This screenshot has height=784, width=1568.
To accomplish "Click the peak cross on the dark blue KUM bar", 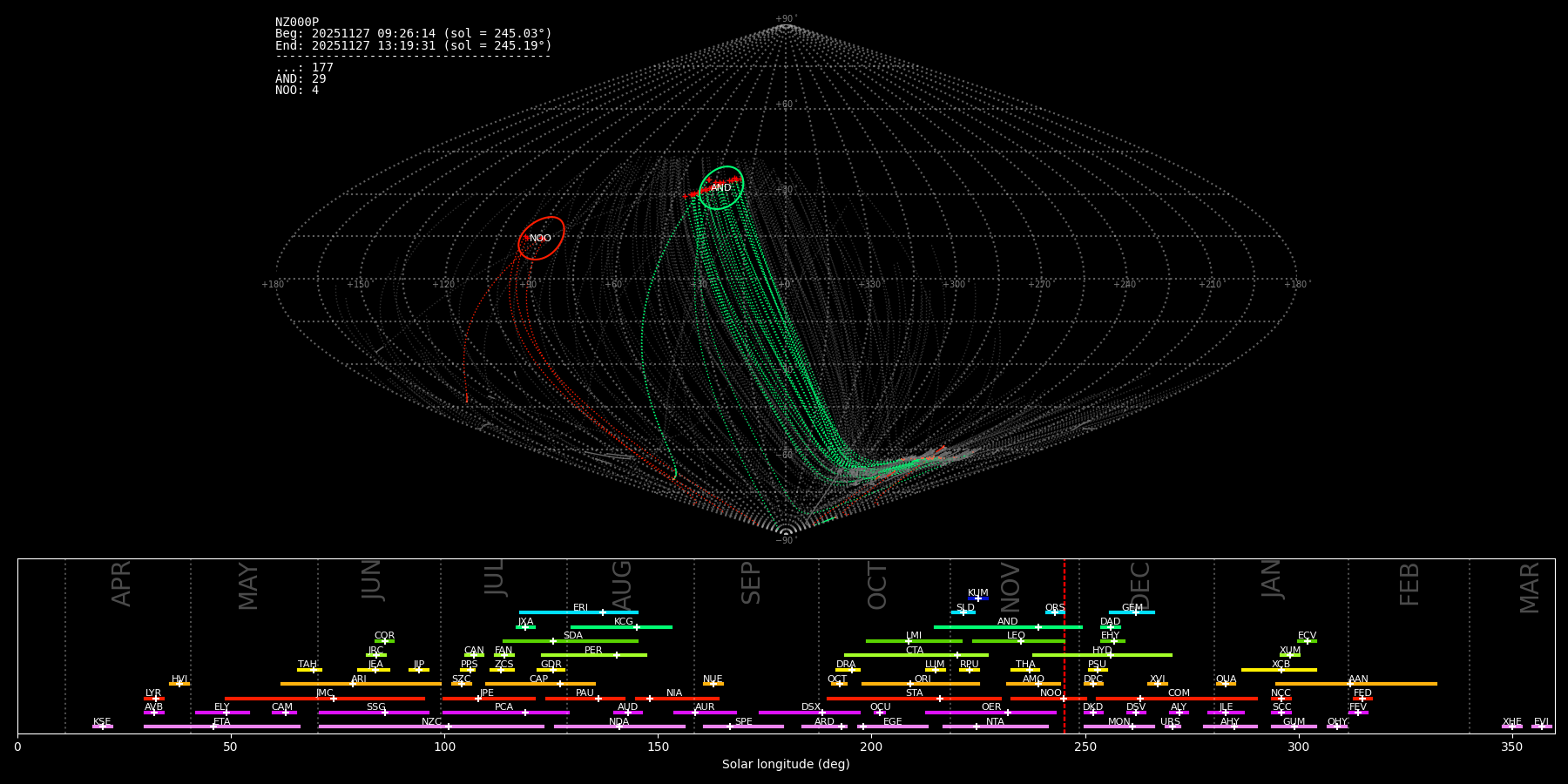I will coord(977,598).
